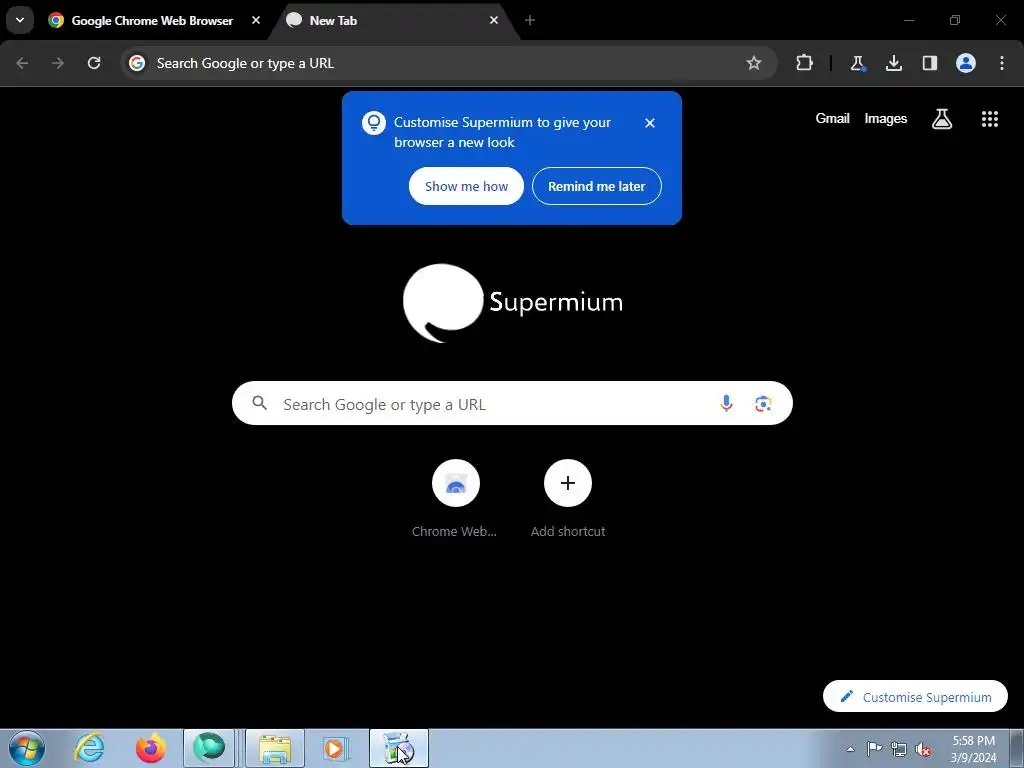Open the Images link
Image resolution: width=1024 pixels, height=768 pixels.
point(886,118)
